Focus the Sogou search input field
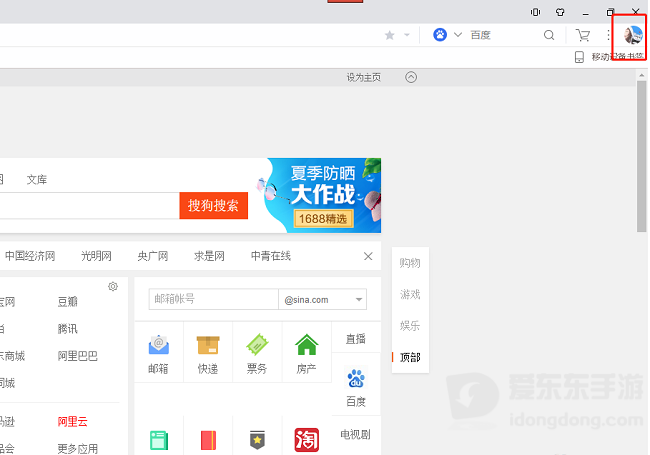The image size is (650, 455). click(89, 206)
